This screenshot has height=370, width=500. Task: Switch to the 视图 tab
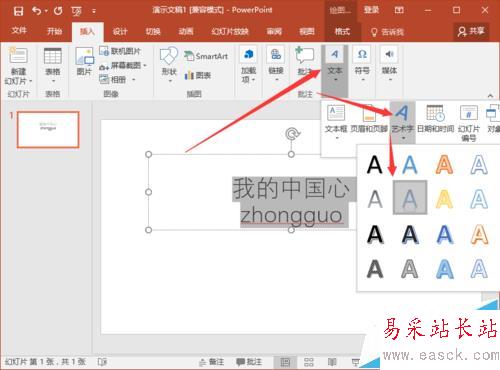(307, 32)
